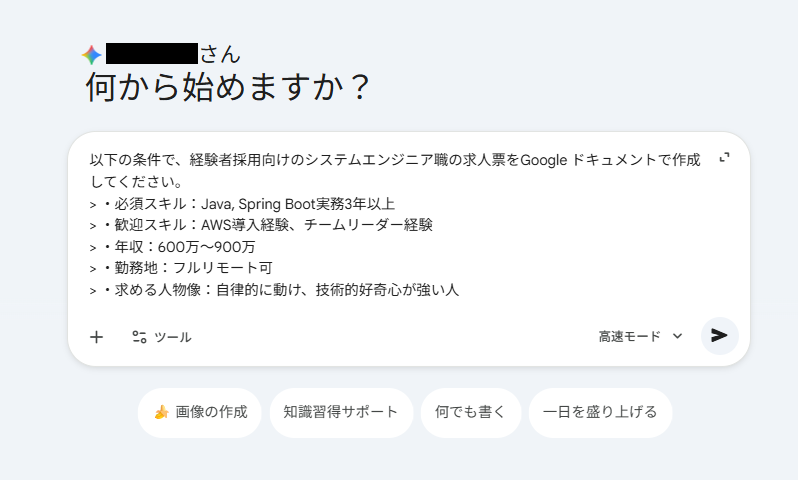Screen dimensions: 798x480
Task: Open the plus attachment menu
Action: 96,337
